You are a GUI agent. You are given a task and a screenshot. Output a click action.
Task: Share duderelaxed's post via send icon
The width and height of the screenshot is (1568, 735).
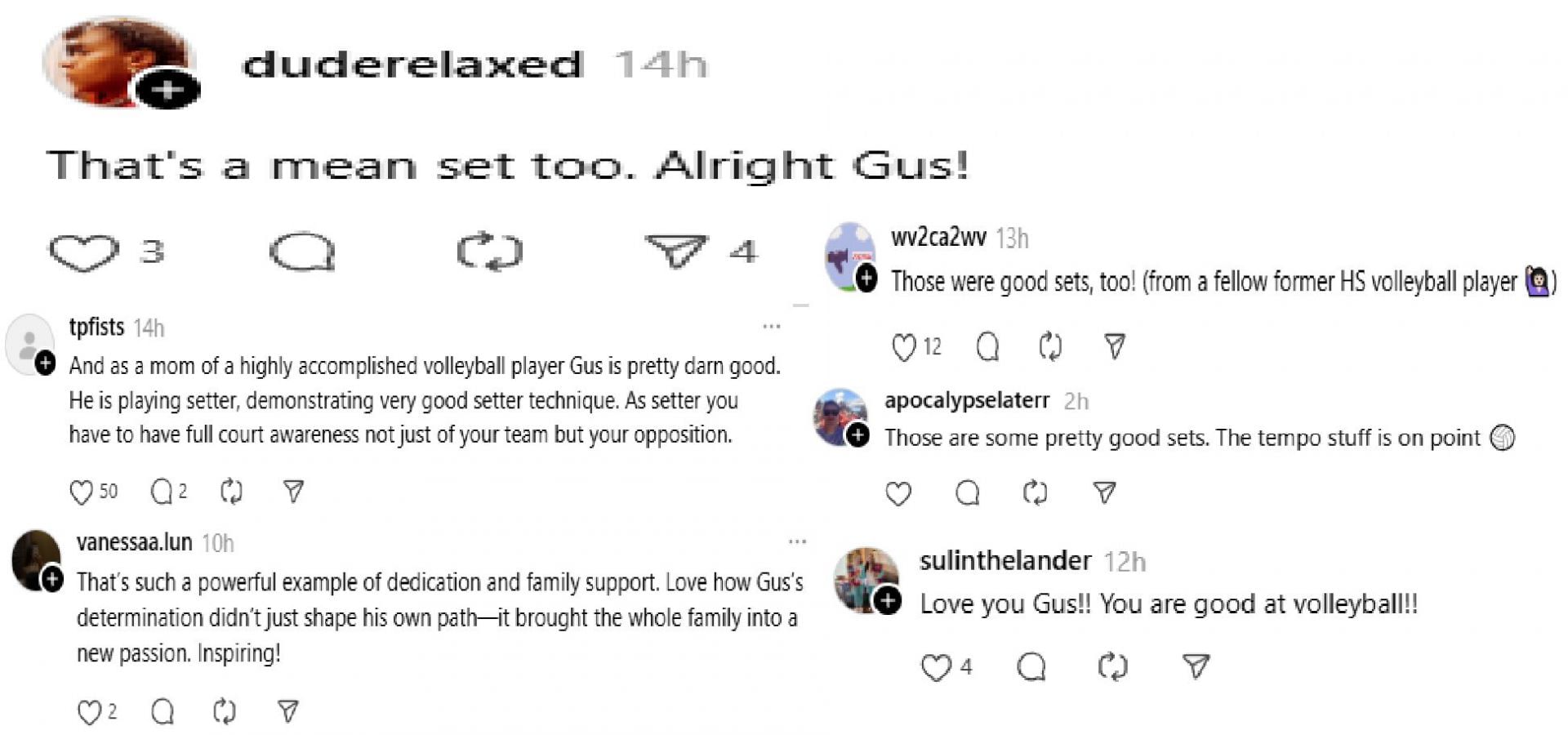(675, 251)
